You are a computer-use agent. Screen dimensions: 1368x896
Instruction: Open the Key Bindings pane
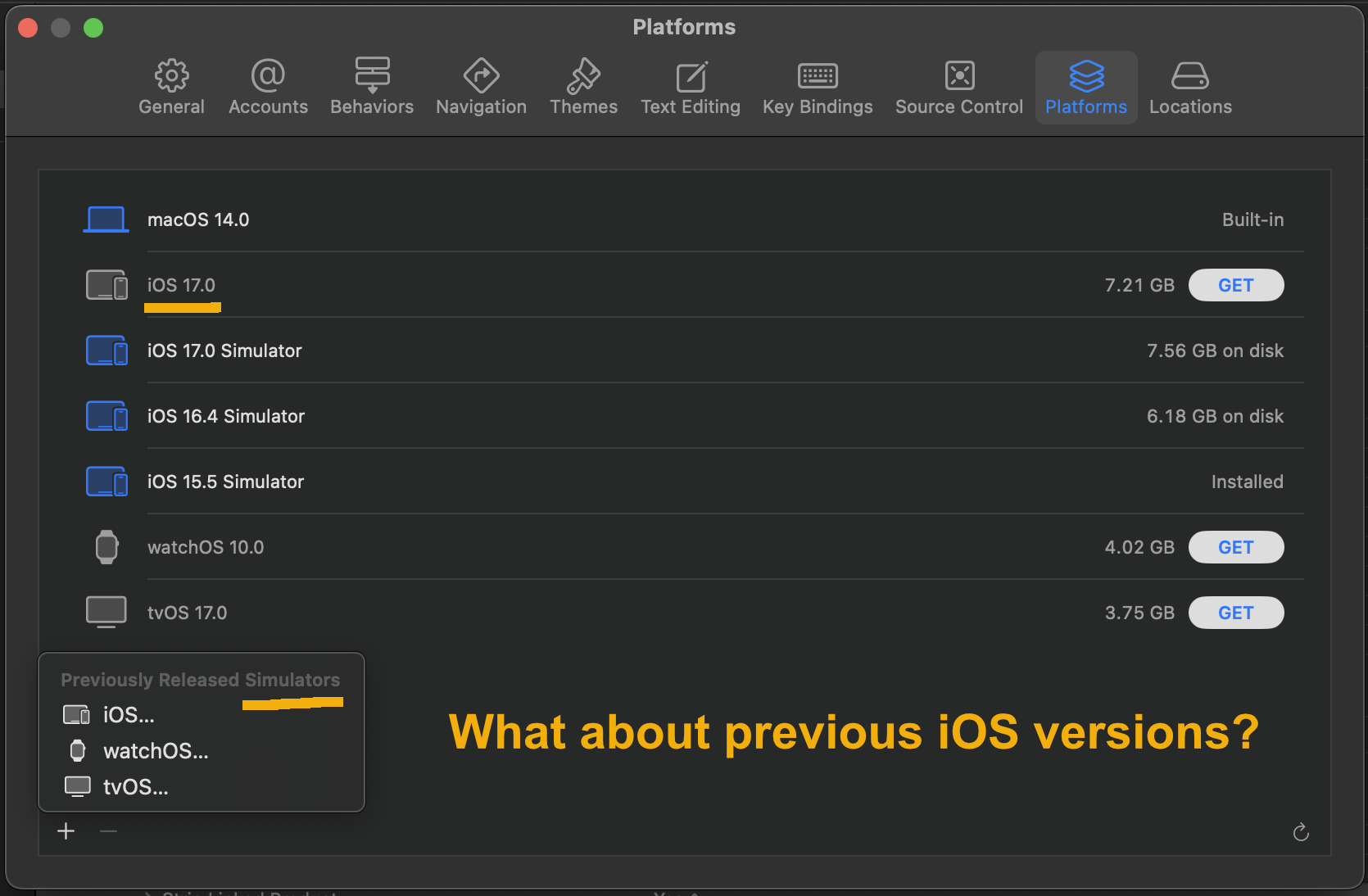coord(817,86)
